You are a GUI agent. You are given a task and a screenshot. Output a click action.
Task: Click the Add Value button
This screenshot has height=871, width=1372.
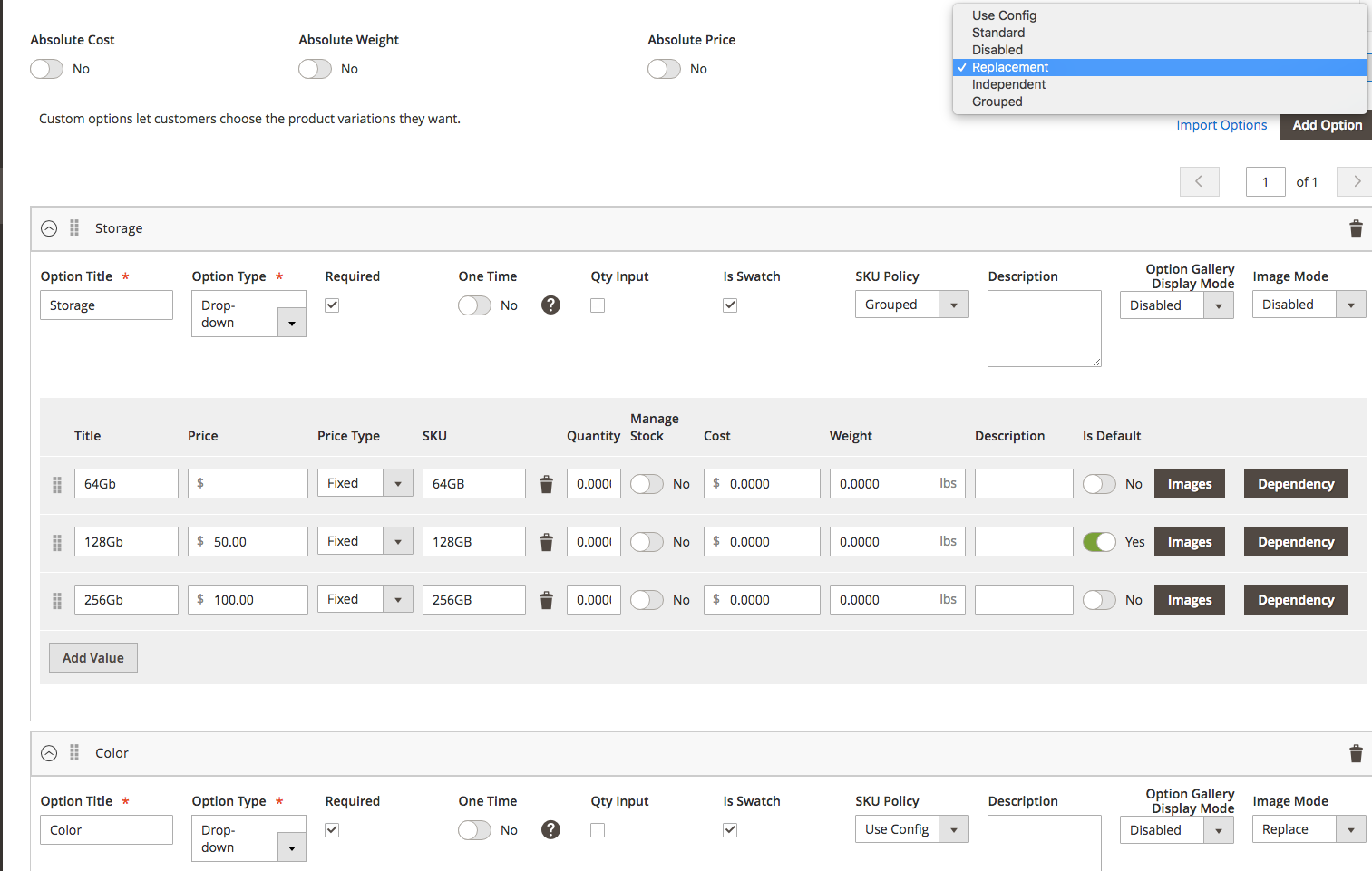(x=93, y=658)
